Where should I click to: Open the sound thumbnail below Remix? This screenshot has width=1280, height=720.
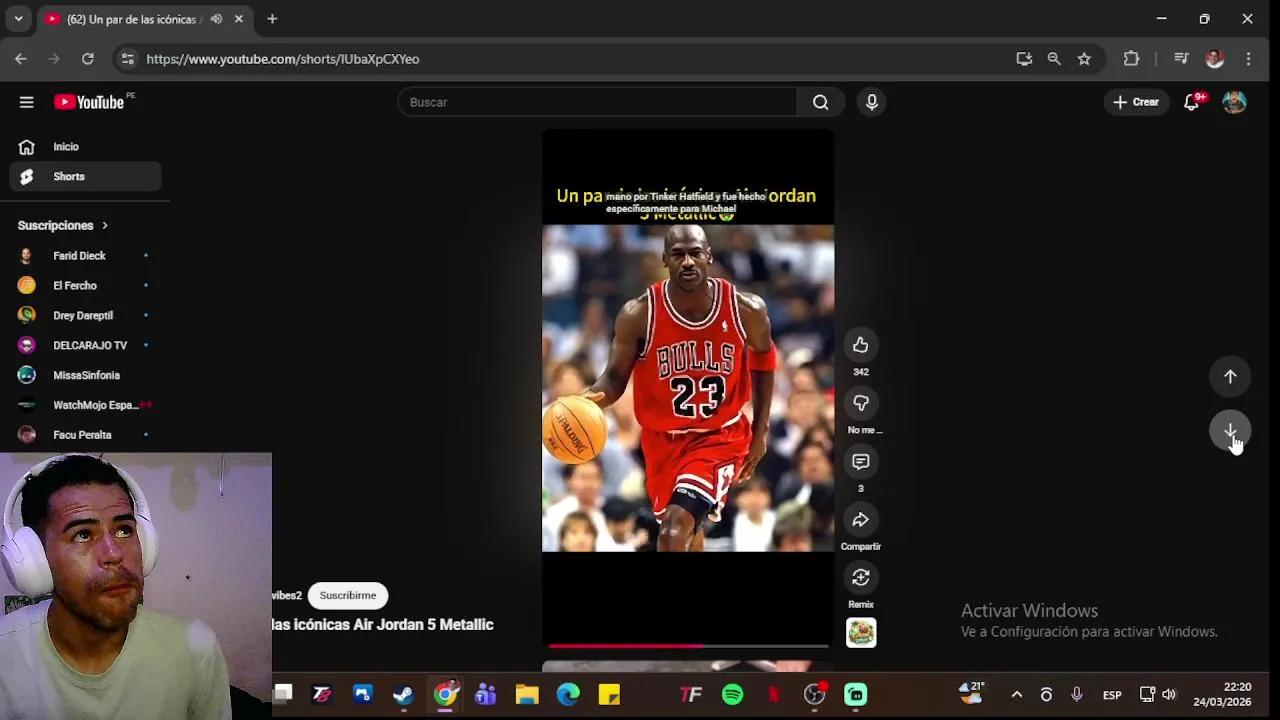861,633
